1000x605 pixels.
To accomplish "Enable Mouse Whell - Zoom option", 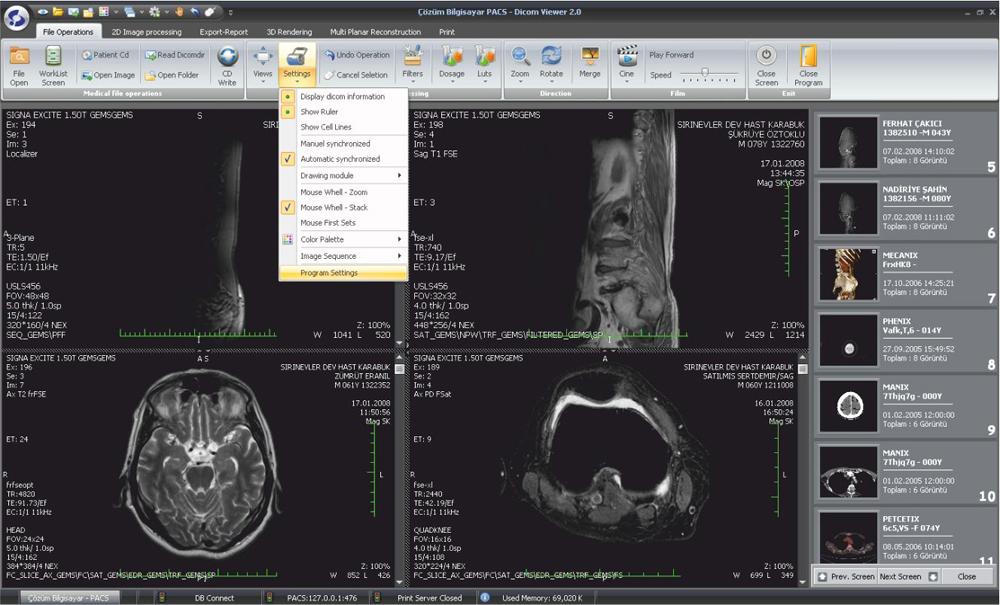I will (343, 192).
